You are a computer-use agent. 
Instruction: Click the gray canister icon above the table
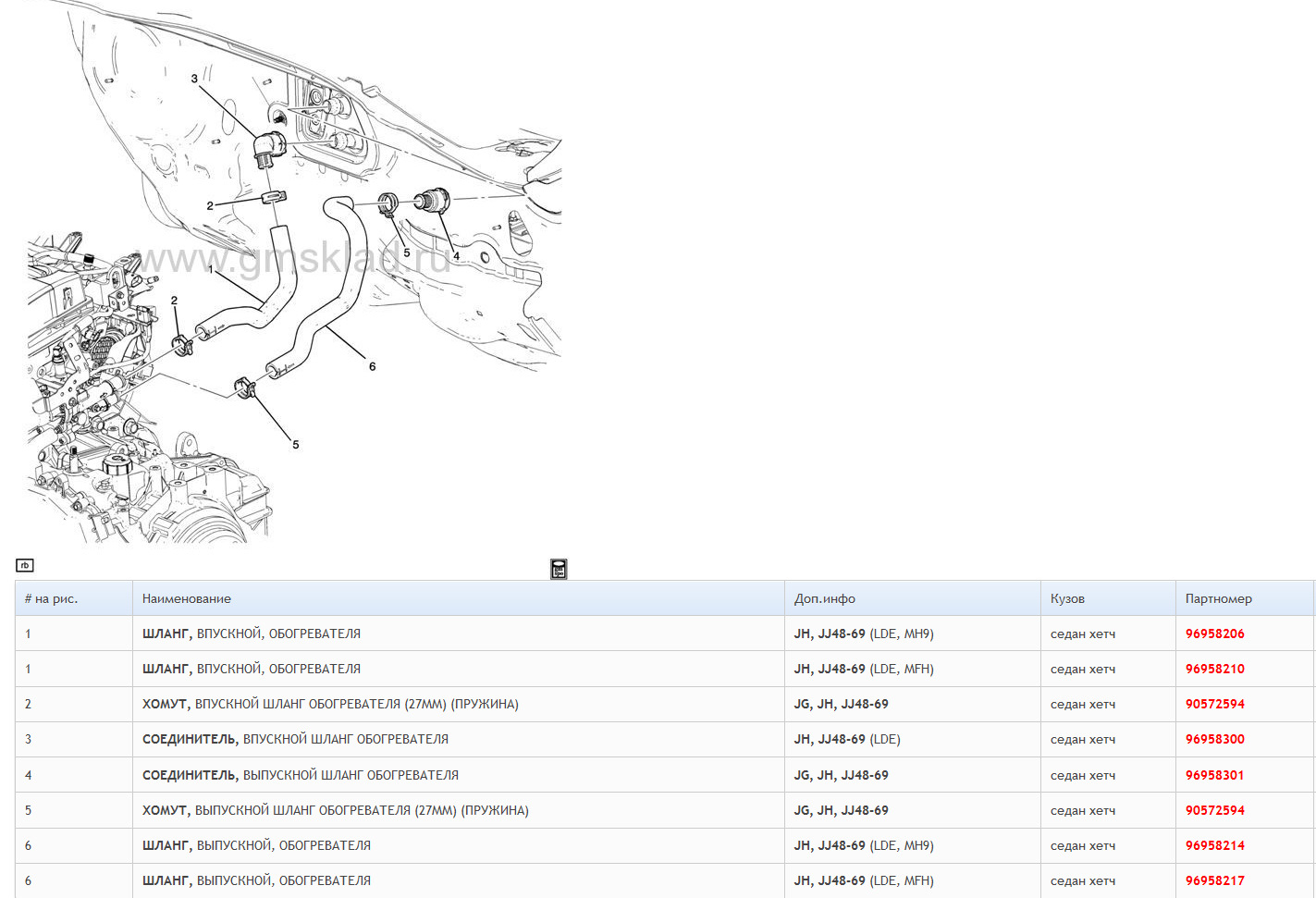pos(559,569)
